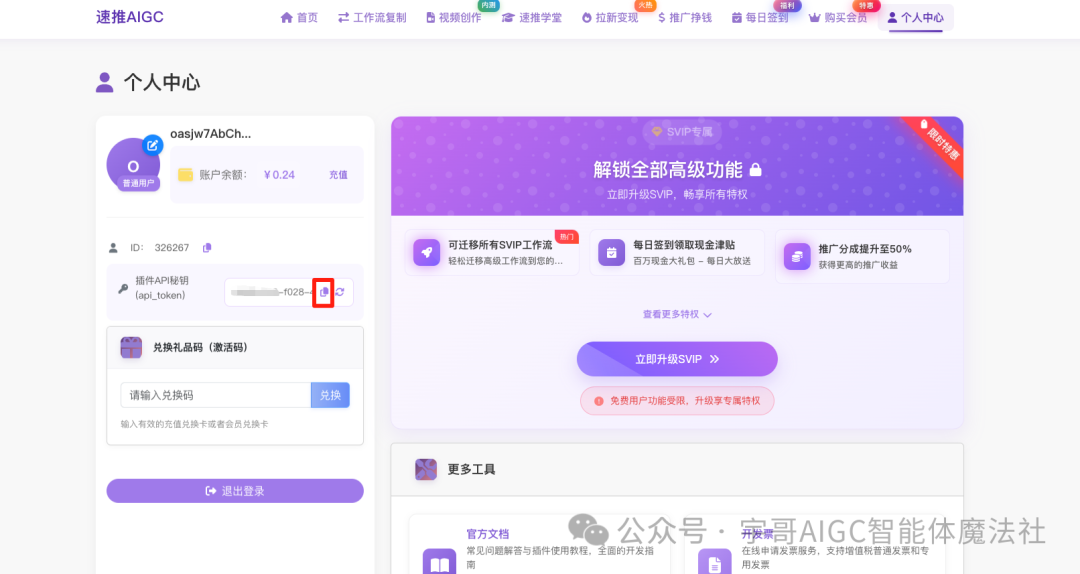Click the wallet icon beside 账户余额
The image size is (1080, 574).
pyautogui.click(x=185, y=175)
